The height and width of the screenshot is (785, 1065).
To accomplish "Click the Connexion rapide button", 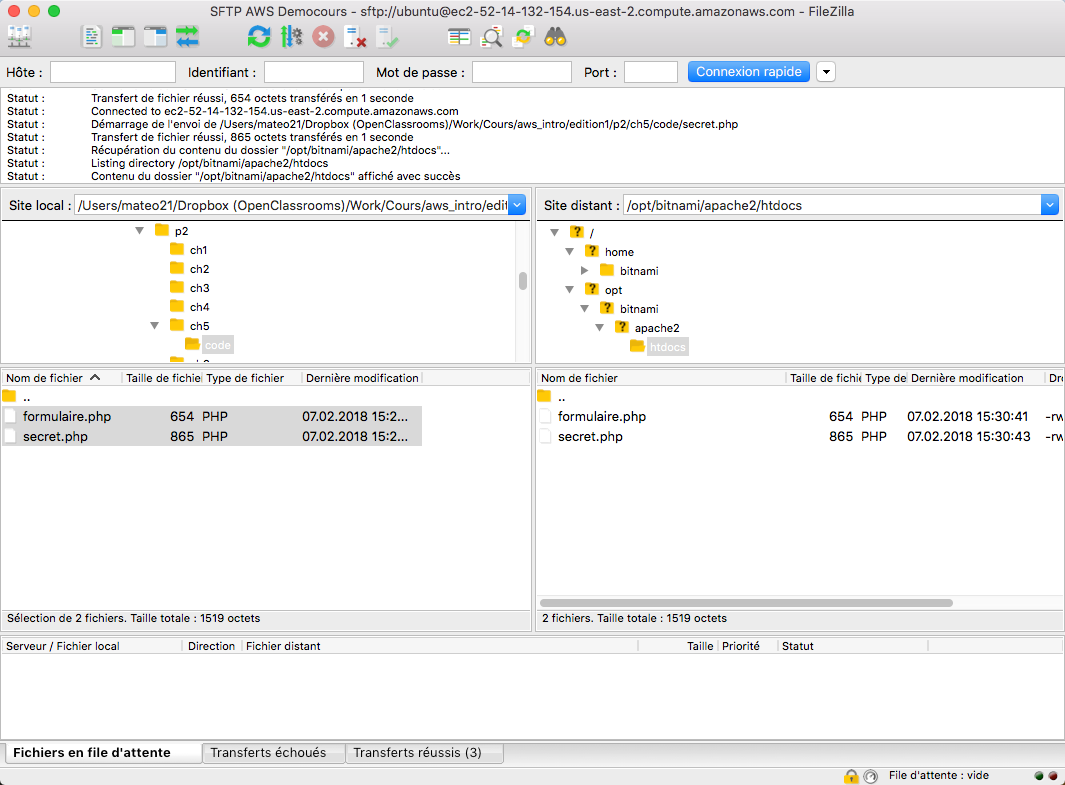I will point(748,72).
